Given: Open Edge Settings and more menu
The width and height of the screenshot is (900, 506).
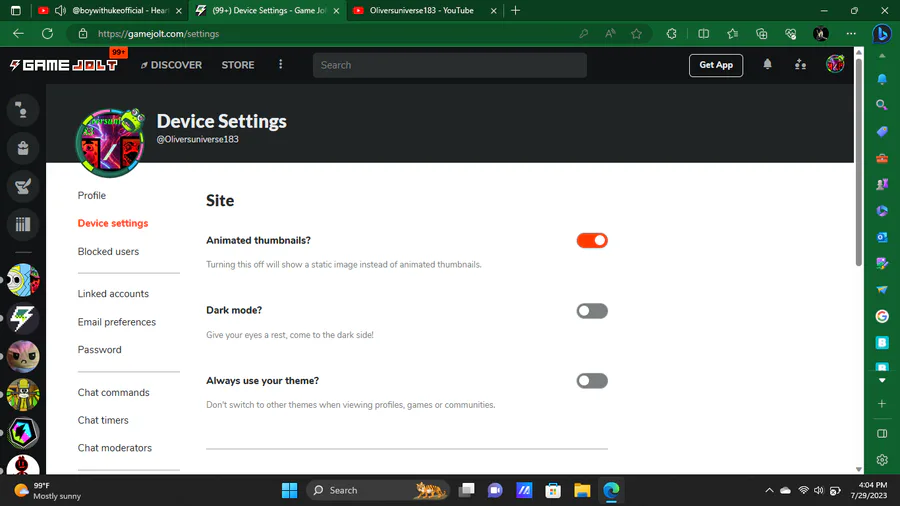Looking at the screenshot, I should point(851,34).
